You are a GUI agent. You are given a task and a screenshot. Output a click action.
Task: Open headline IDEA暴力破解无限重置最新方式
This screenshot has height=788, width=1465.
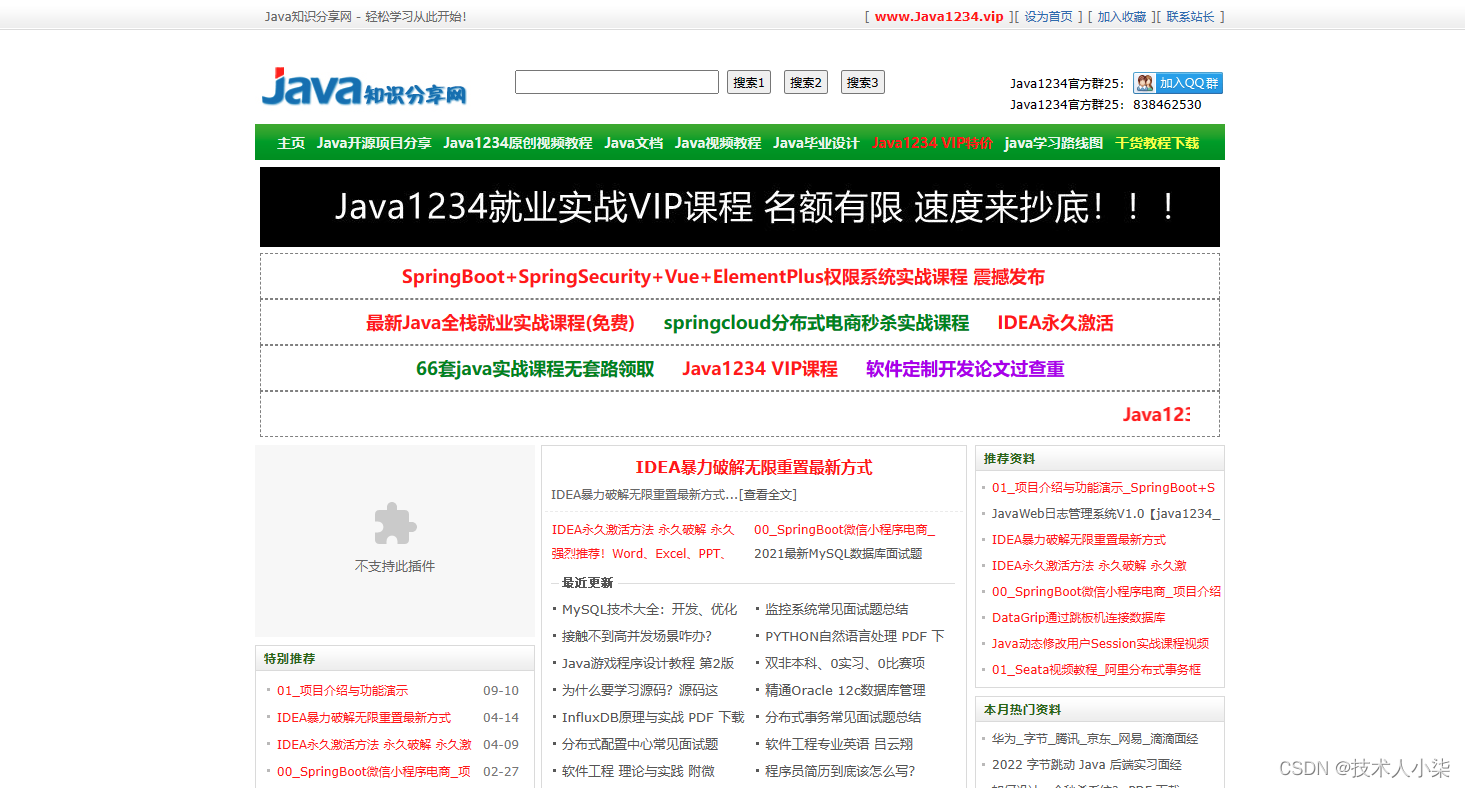tap(754, 467)
